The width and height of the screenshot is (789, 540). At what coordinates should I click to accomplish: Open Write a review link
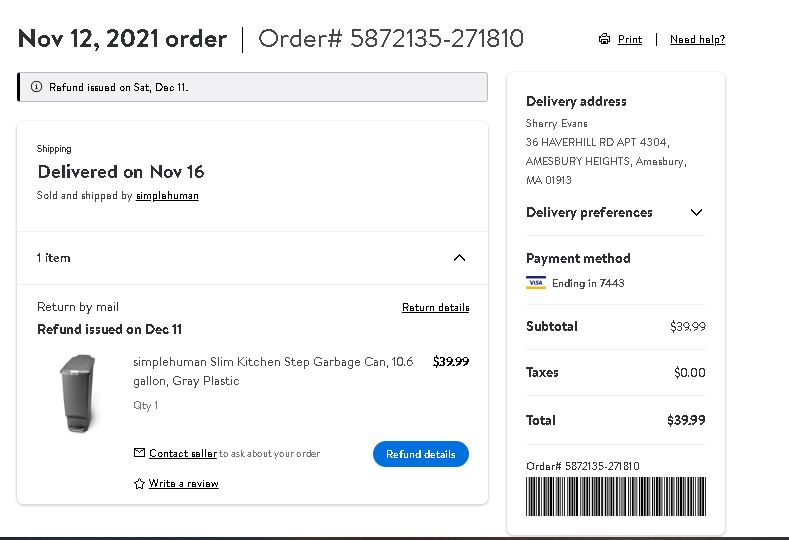point(183,483)
